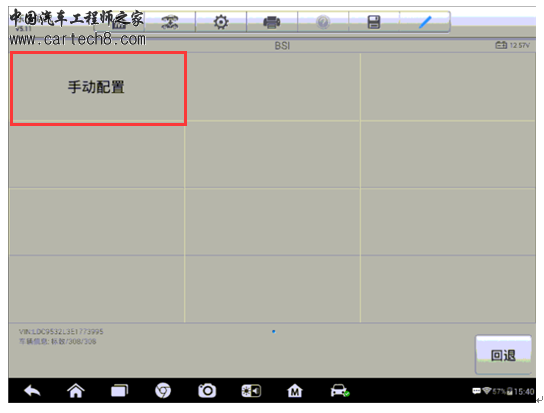Tap the battery voltage indicator
This screenshot has height=413, width=544.
(512, 45)
